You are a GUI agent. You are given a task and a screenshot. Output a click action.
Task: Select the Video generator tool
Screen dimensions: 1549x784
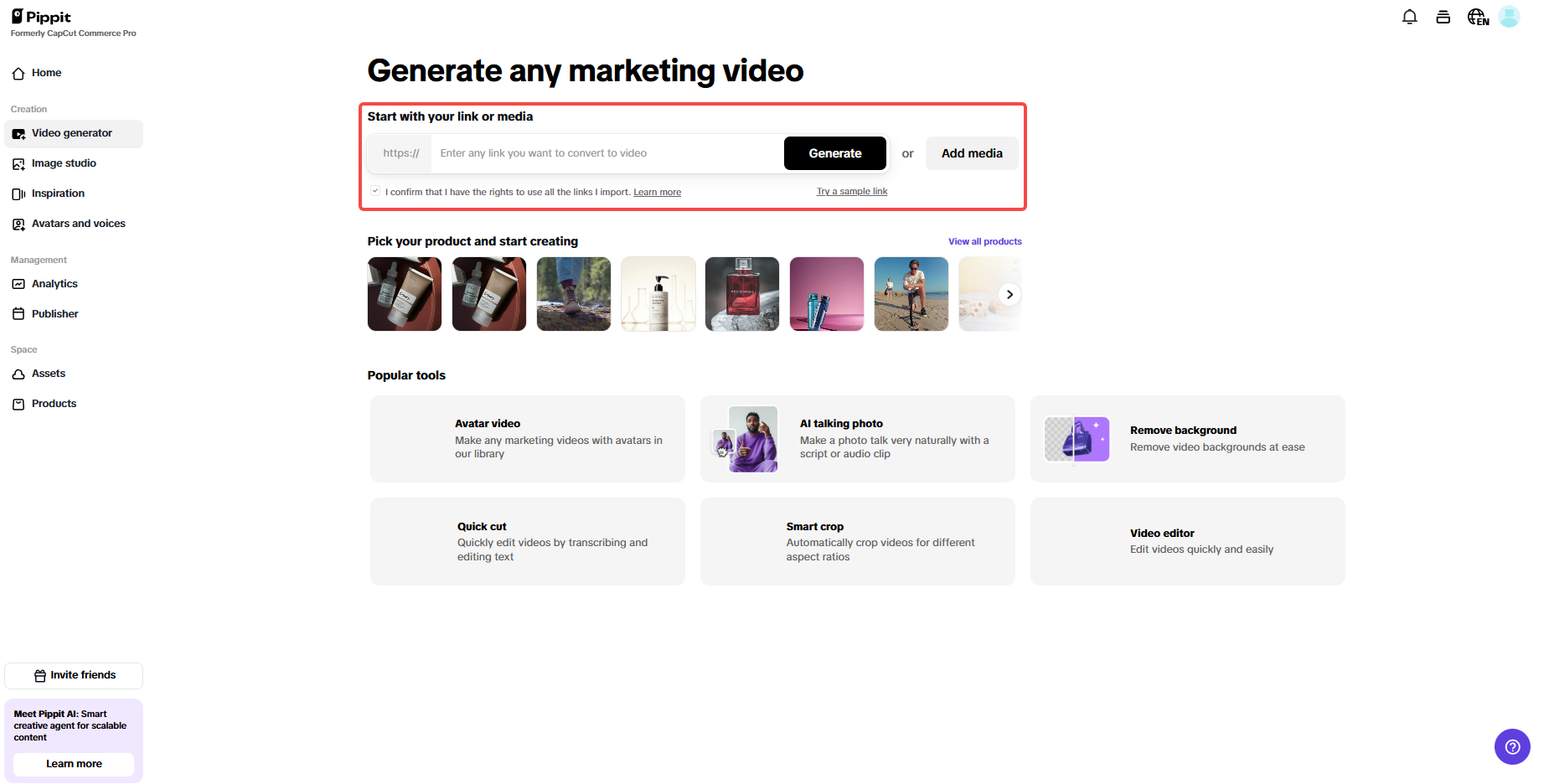71,133
